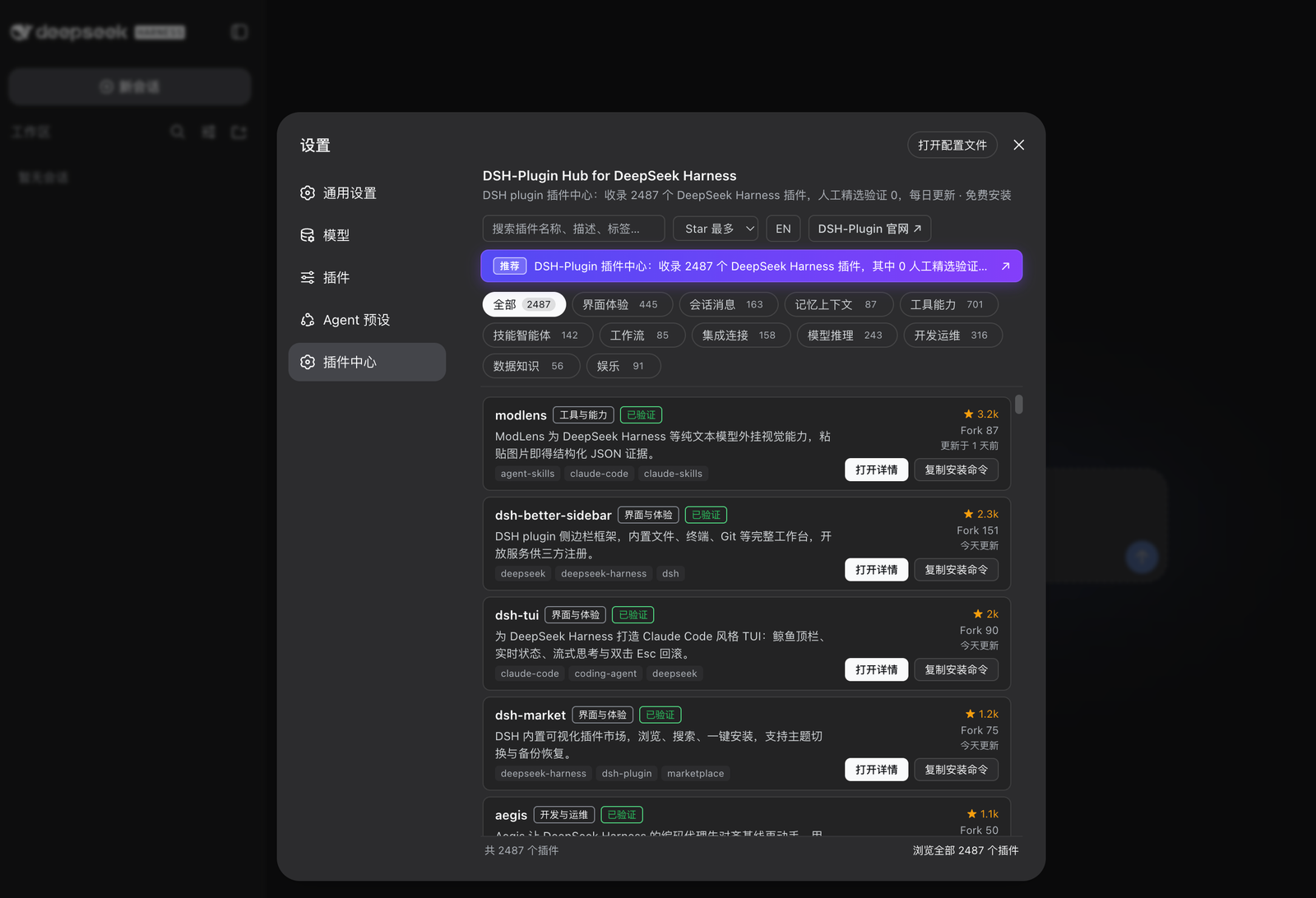Click the claude-skills tag on modlens
The image size is (1316, 898).
pos(673,474)
